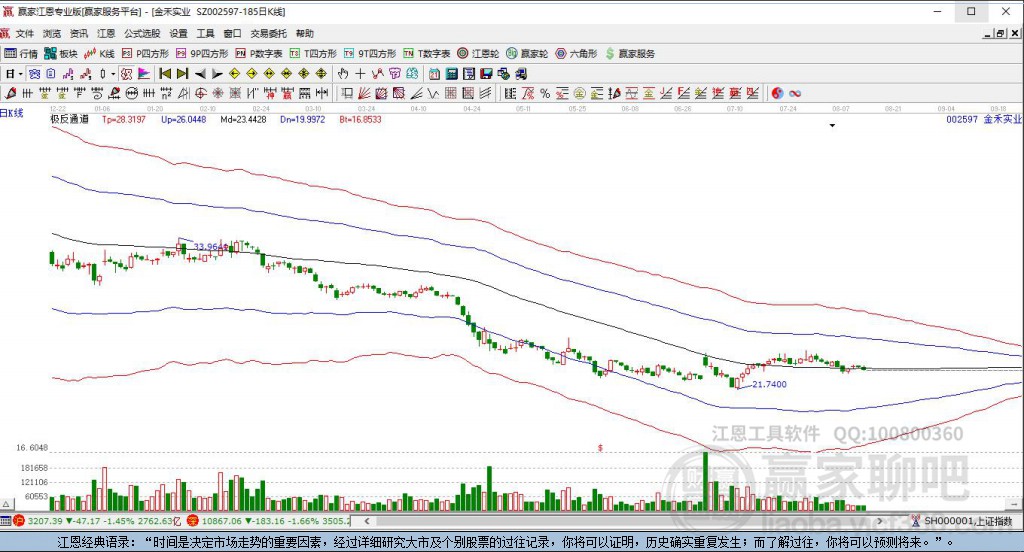Jump to the last bar icon
This screenshot has height=552, width=1024.
182,74
